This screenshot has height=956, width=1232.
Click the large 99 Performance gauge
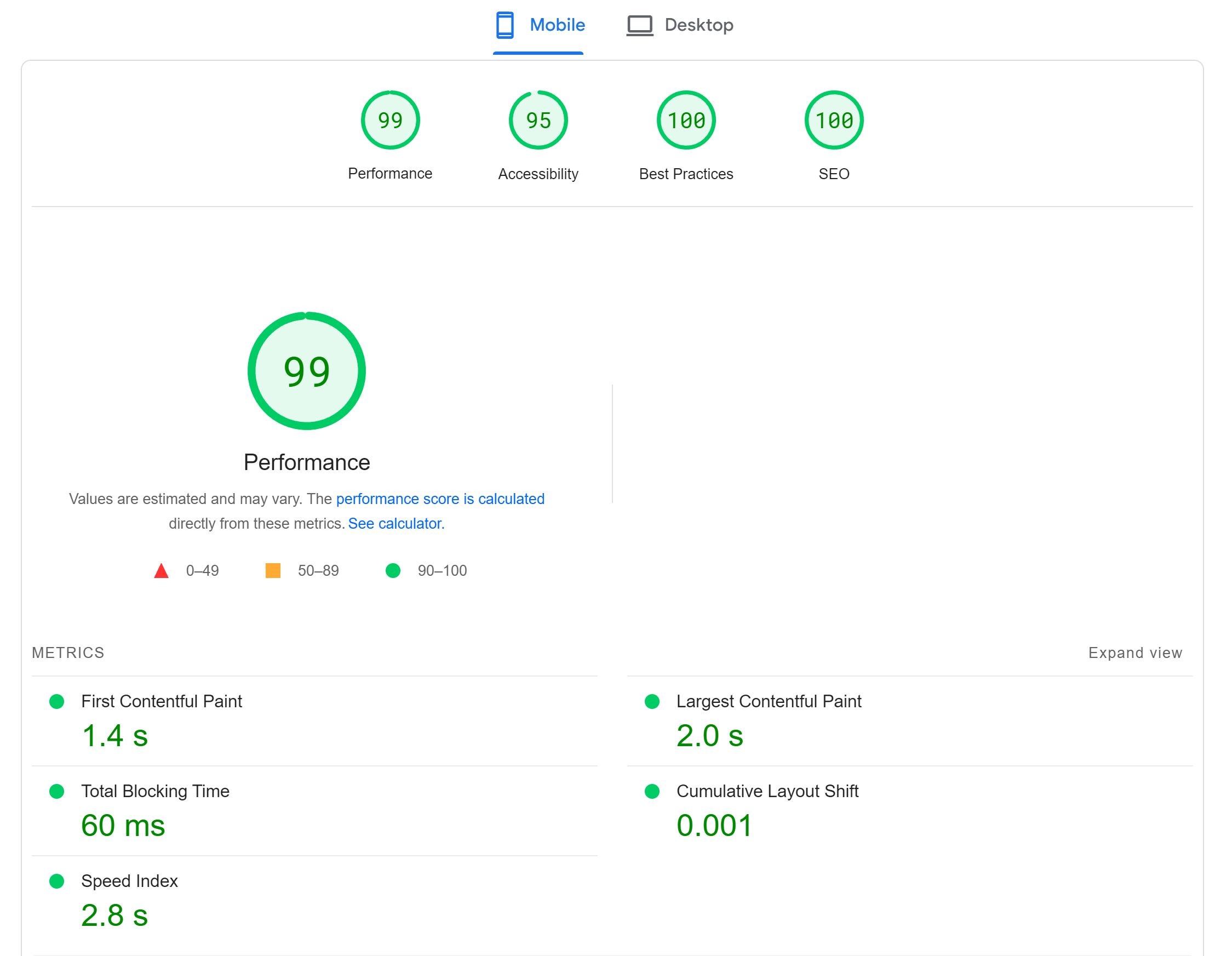click(x=307, y=370)
